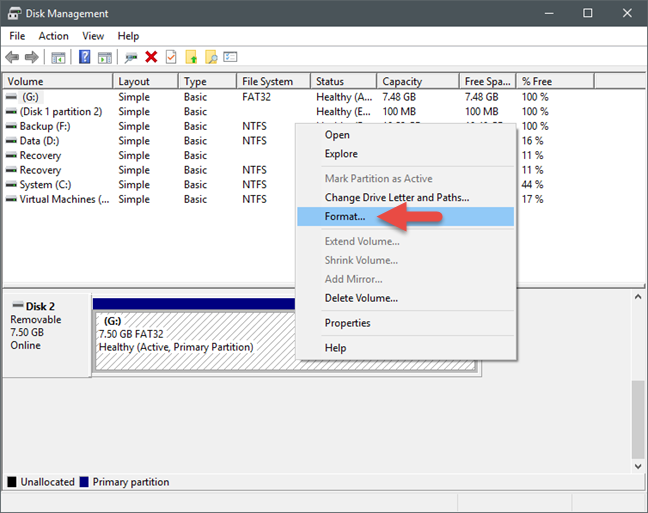The height and width of the screenshot is (513, 648).
Task: Select the Data (D:) volume
Action: 39,141
